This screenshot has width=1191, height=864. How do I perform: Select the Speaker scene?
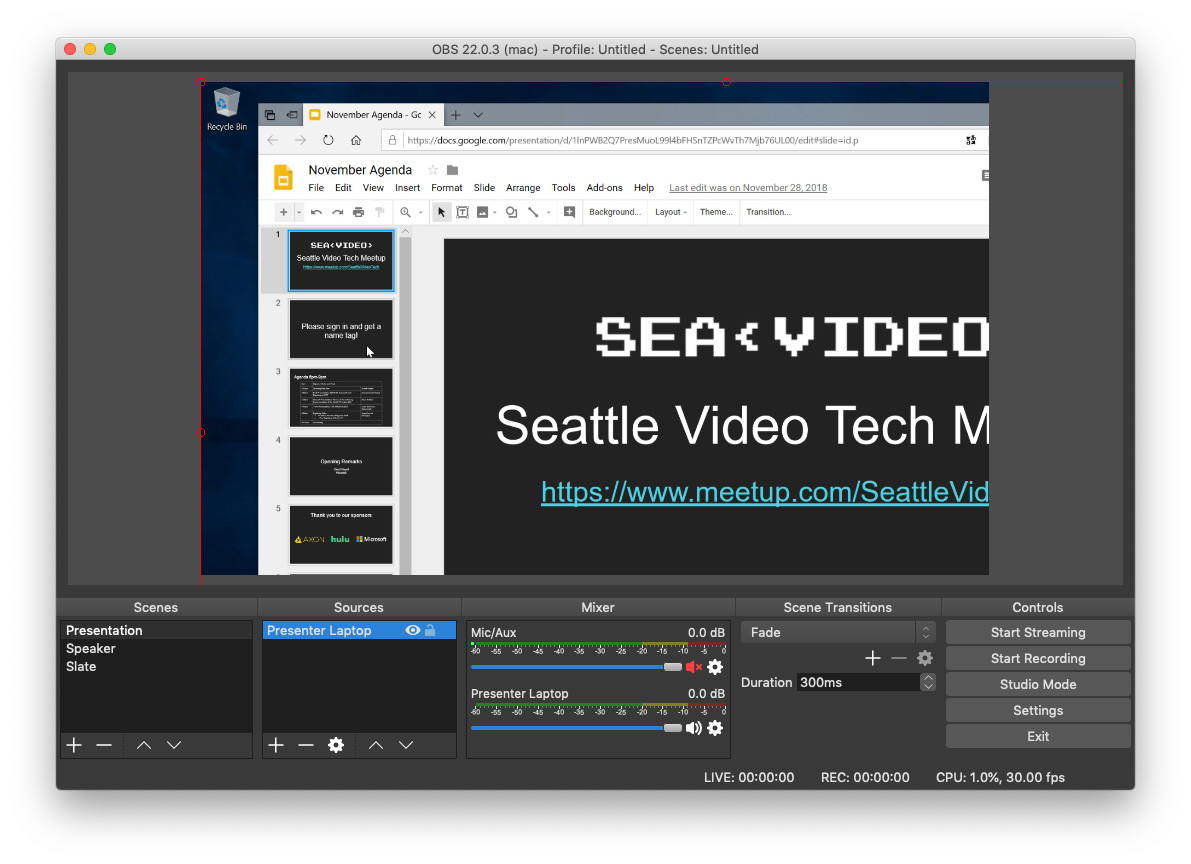point(156,649)
